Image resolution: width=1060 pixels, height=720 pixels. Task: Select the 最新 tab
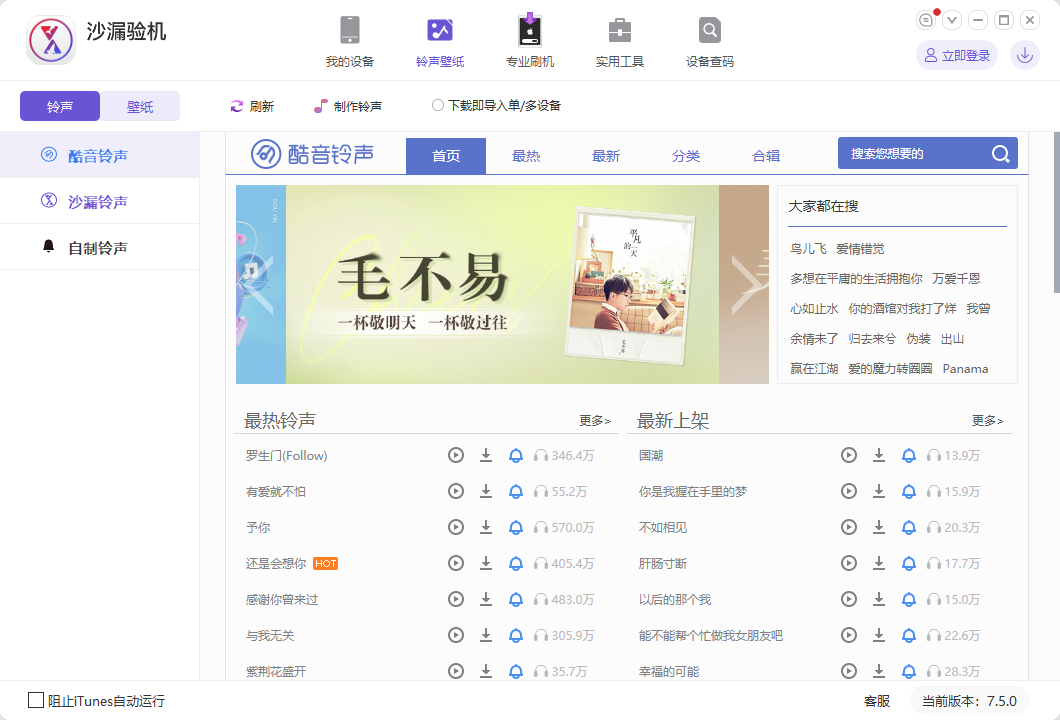tap(606, 156)
